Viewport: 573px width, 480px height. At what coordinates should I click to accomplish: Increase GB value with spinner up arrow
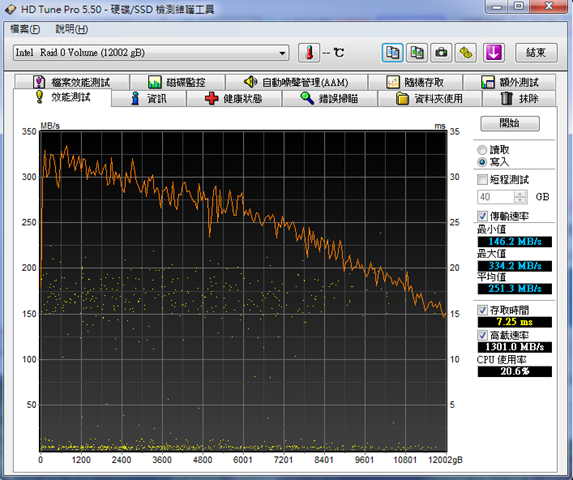point(520,194)
